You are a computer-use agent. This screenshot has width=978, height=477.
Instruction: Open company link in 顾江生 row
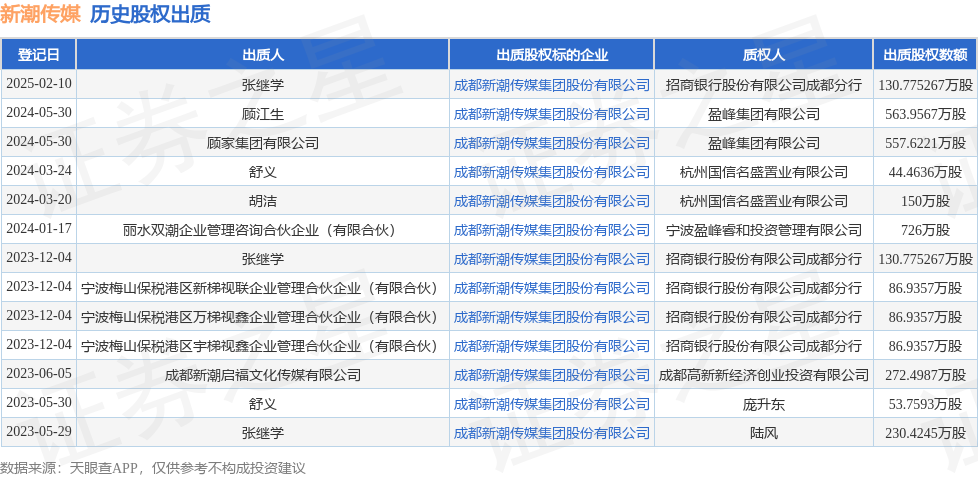click(x=551, y=114)
